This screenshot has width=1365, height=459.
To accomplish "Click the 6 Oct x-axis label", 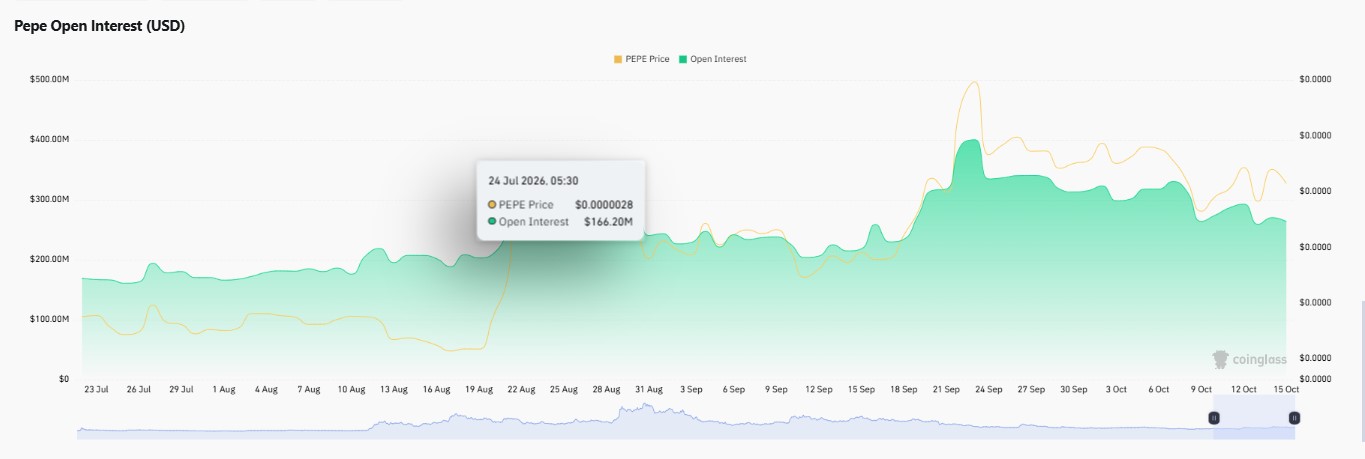I will coord(1158,388).
